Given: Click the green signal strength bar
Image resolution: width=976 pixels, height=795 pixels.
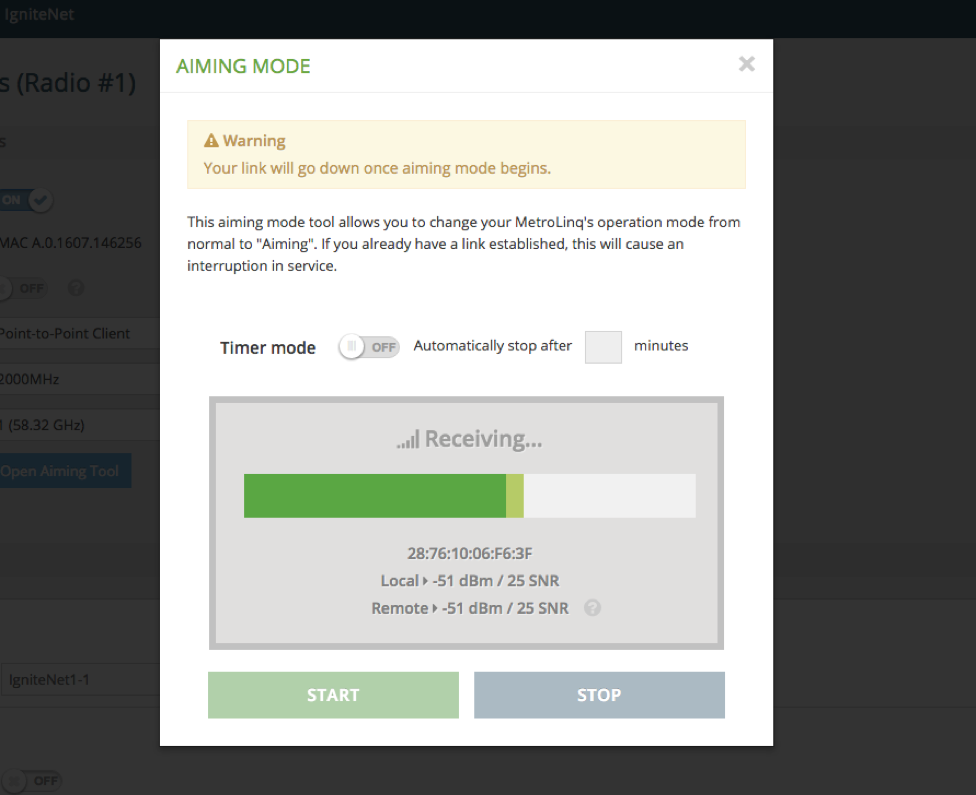Looking at the screenshot, I should pos(375,496).
